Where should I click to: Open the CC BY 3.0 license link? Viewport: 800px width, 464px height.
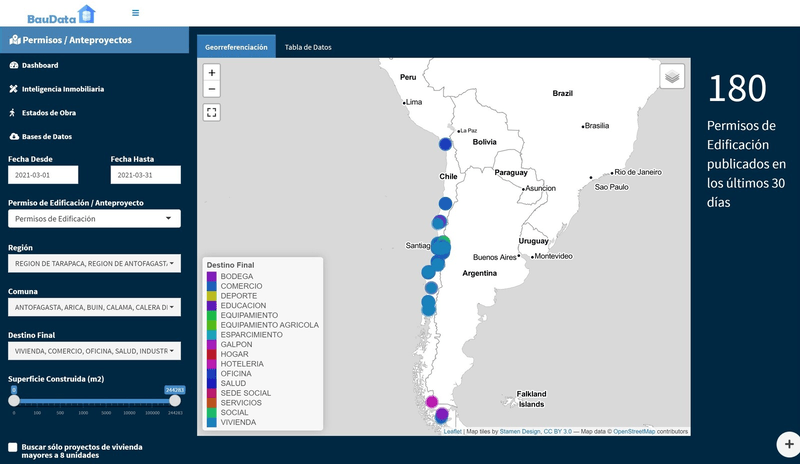558,431
